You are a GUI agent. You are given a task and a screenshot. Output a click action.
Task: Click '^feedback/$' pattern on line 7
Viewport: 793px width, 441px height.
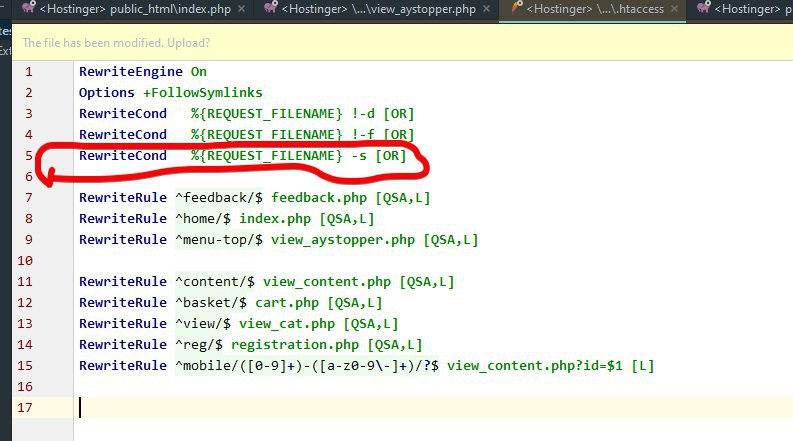coord(218,198)
